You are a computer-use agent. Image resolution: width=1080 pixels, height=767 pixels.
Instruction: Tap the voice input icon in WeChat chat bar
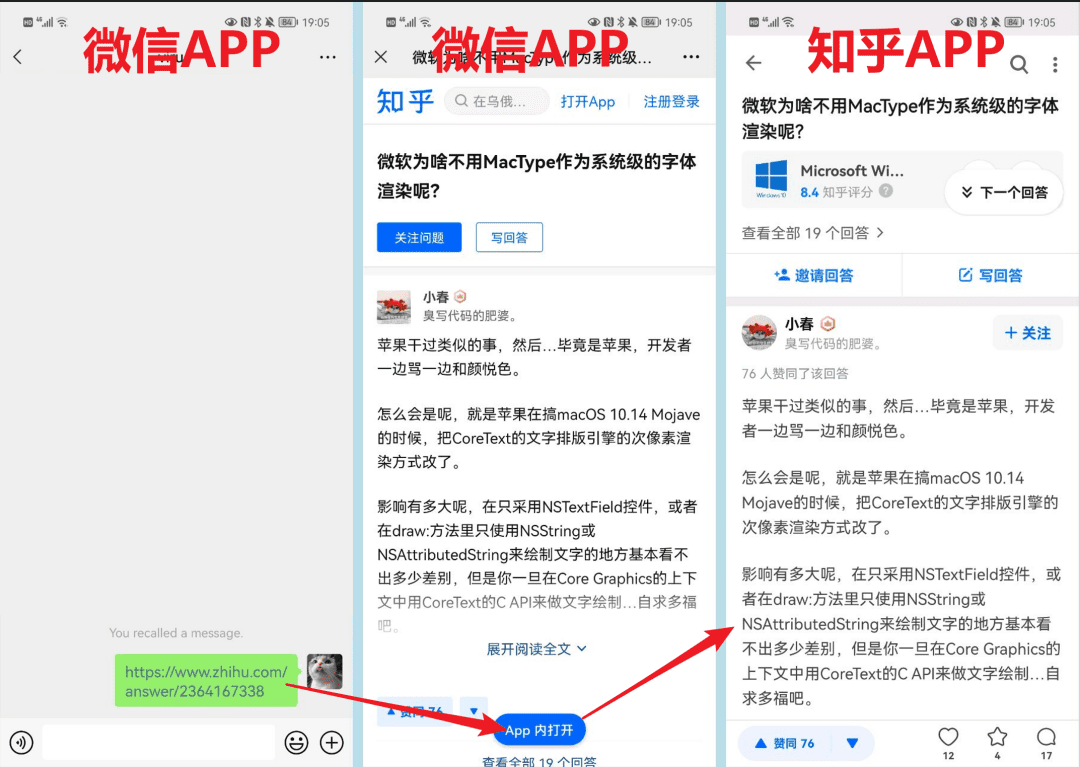21,742
